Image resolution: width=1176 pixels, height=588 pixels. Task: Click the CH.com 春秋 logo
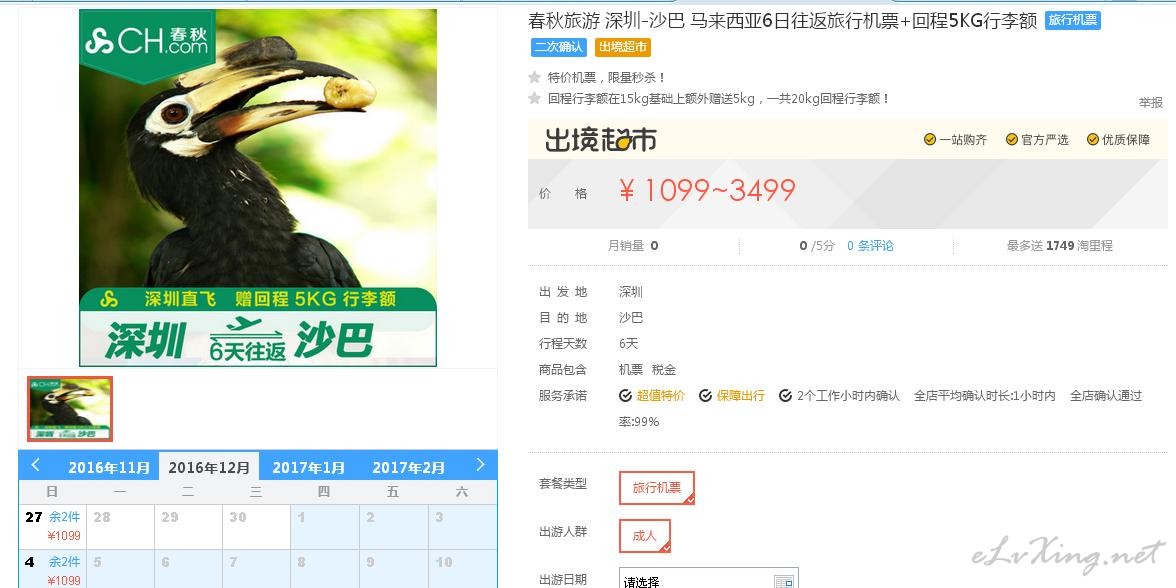click(x=147, y=41)
